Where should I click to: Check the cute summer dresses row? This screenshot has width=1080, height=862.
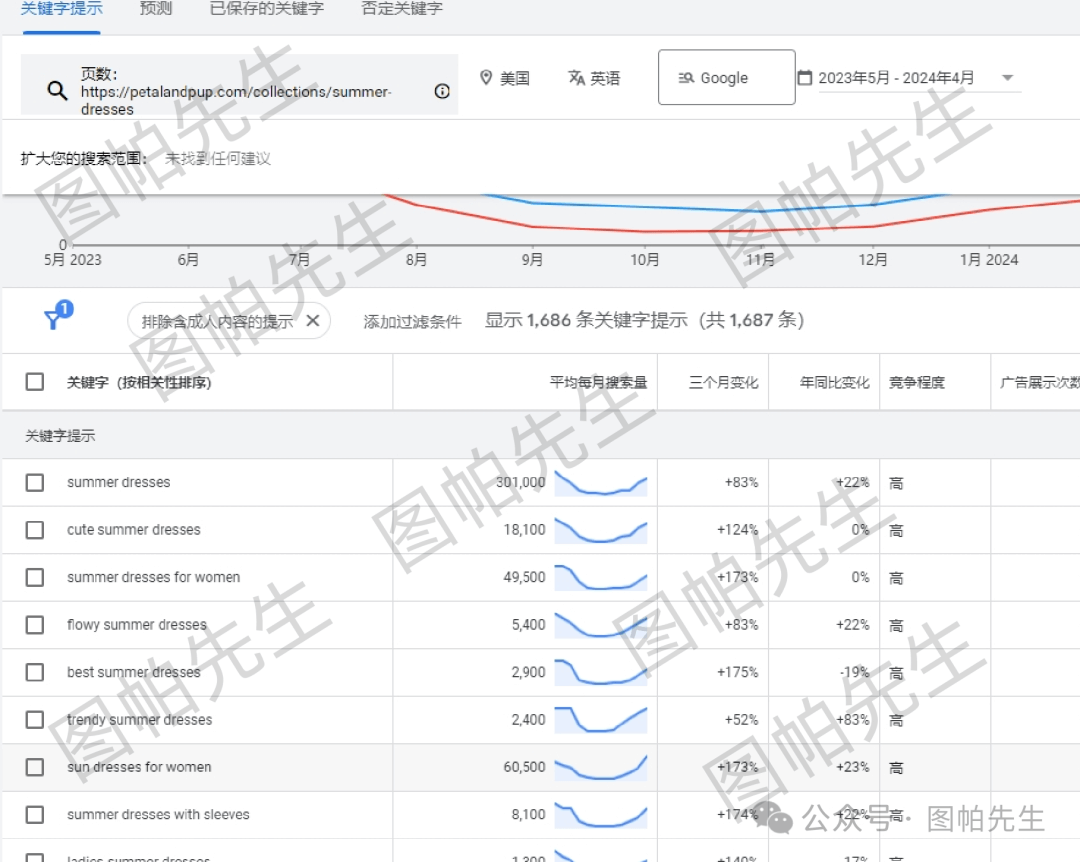point(35,530)
